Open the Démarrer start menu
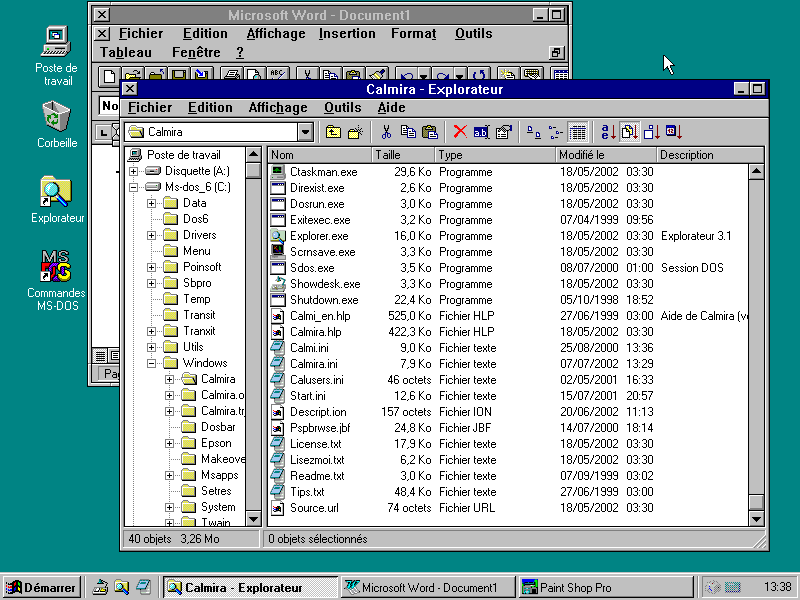Viewport: 800px width, 600px height. [42, 587]
